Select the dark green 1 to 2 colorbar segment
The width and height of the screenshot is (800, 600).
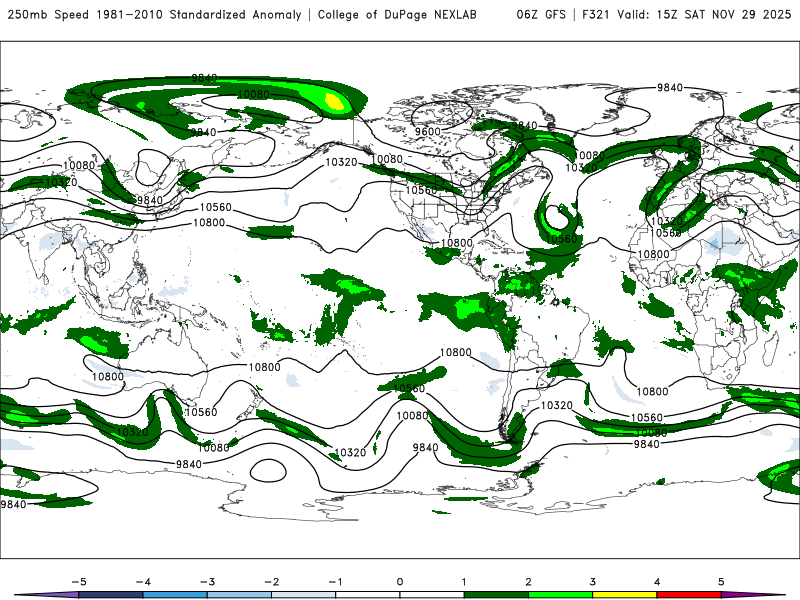pyautogui.click(x=496, y=595)
